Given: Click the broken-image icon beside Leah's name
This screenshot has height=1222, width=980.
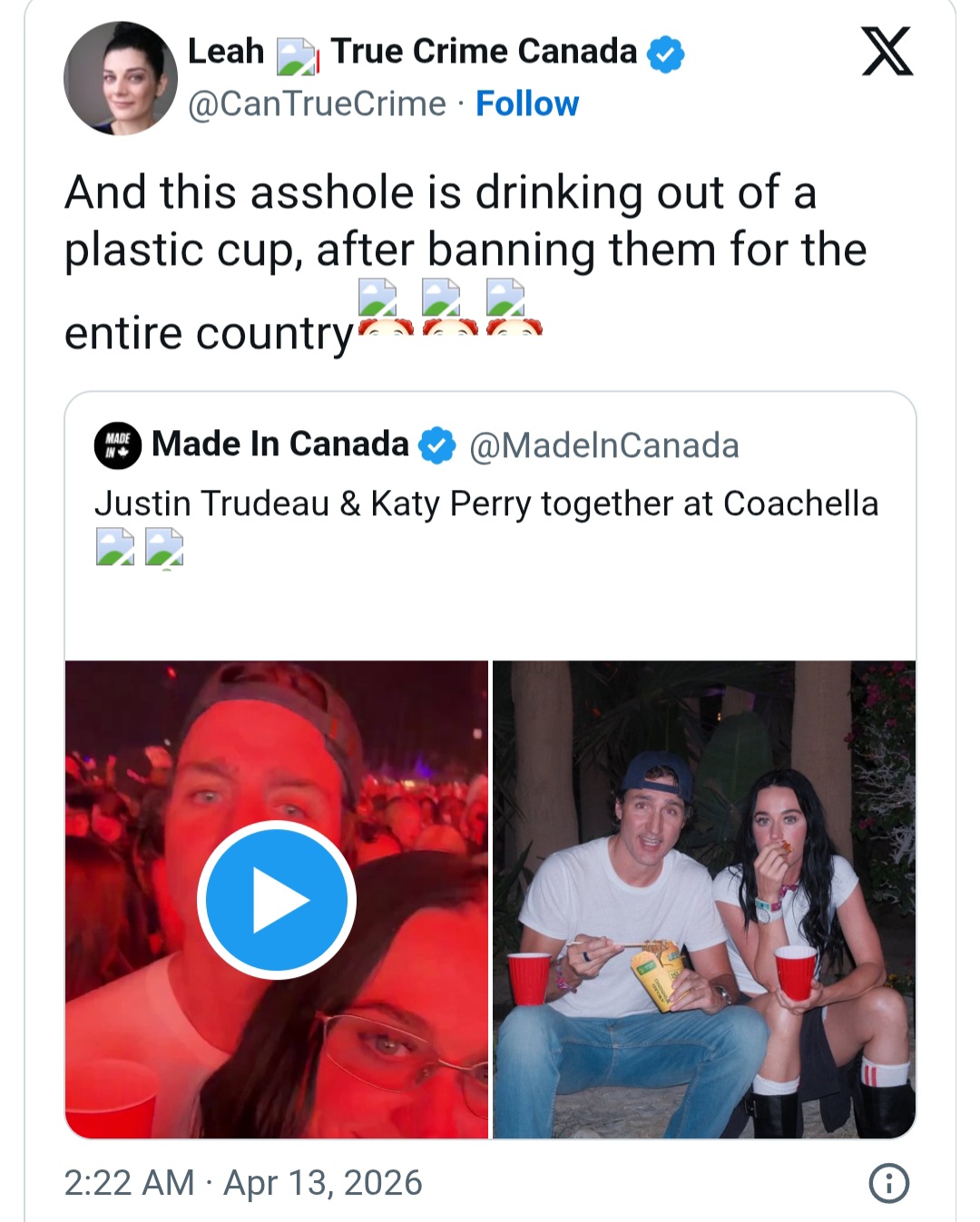Looking at the screenshot, I should click(x=300, y=52).
